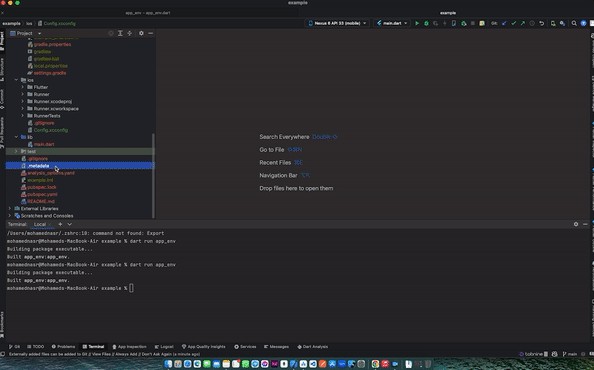Expand External Libraries node
This screenshot has height=370, width=594.
tap(9, 209)
